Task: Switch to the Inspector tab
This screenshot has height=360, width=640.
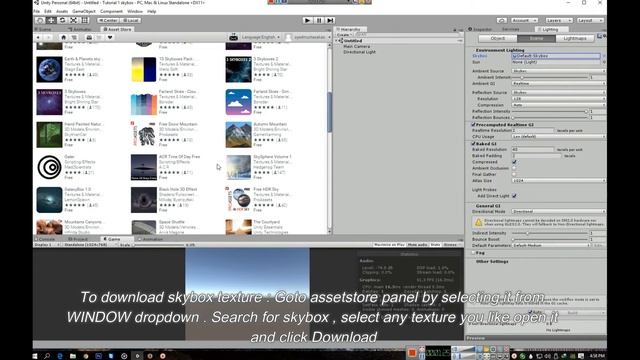Action: tap(480, 29)
